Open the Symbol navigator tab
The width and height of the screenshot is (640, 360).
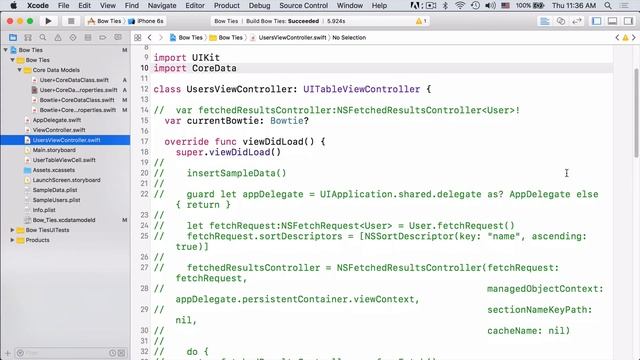(28, 38)
